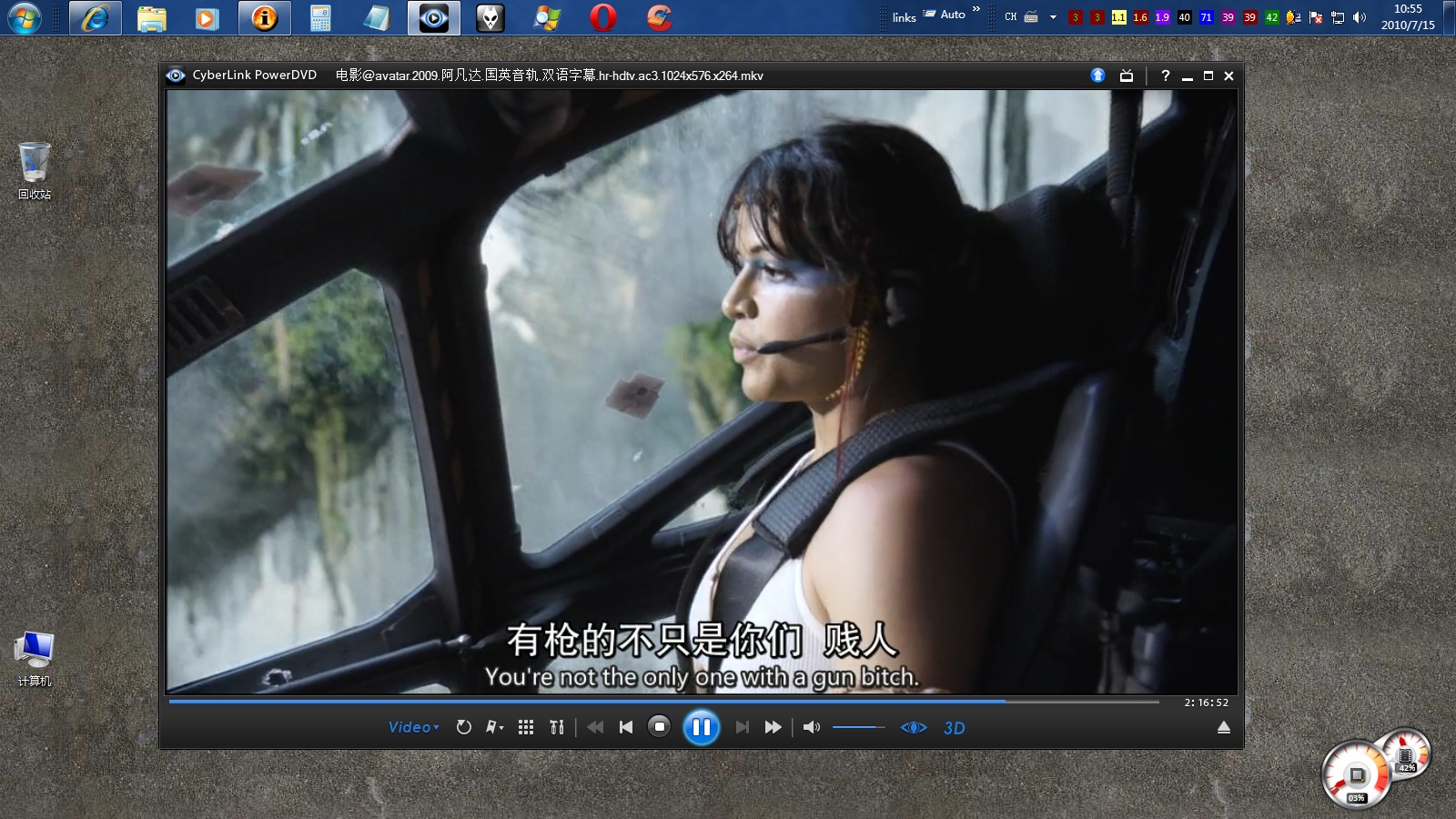1456x819 pixels.
Task: Skip to the next chapter
Action: [x=742, y=727]
